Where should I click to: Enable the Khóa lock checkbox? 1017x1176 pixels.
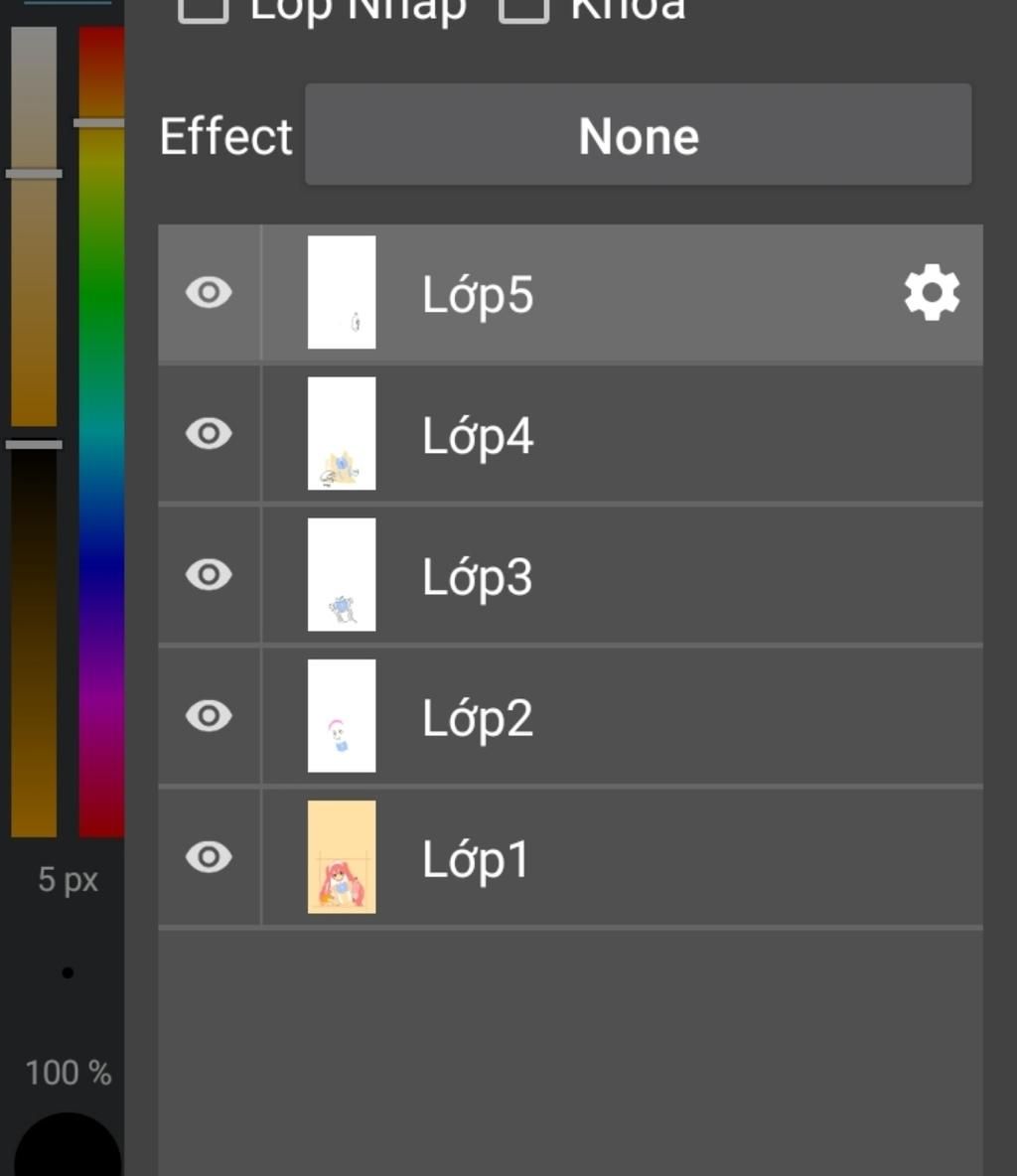[x=523, y=9]
